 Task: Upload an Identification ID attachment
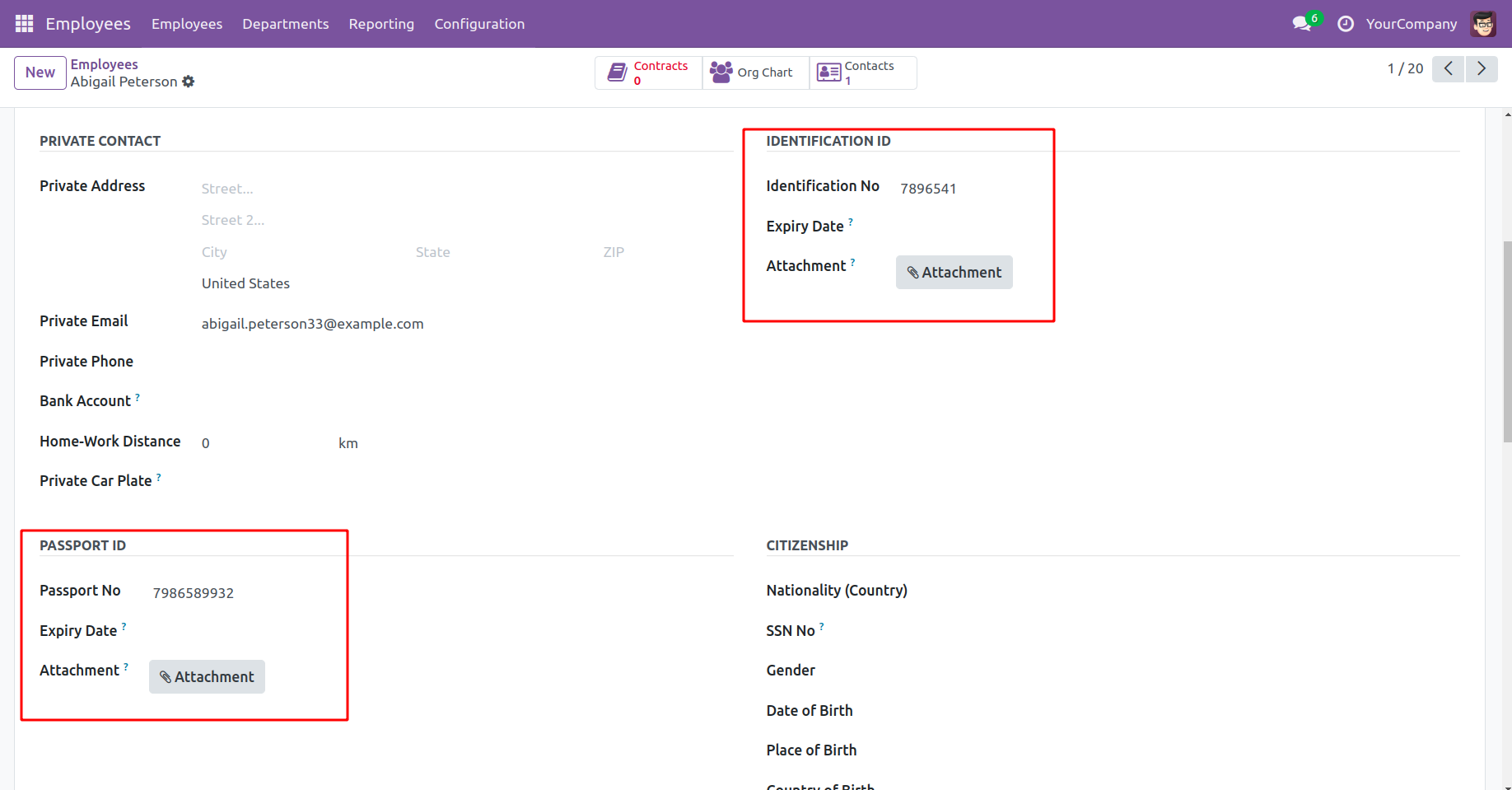pyautogui.click(x=954, y=273)
